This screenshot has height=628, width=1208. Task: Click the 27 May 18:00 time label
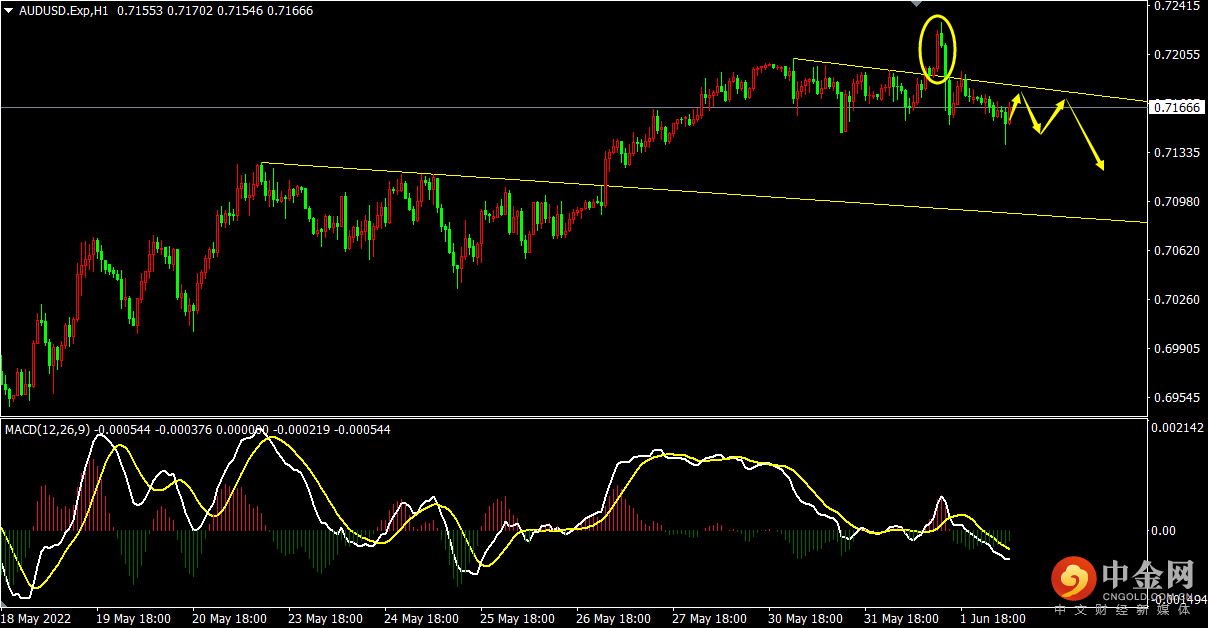[709, 618]
